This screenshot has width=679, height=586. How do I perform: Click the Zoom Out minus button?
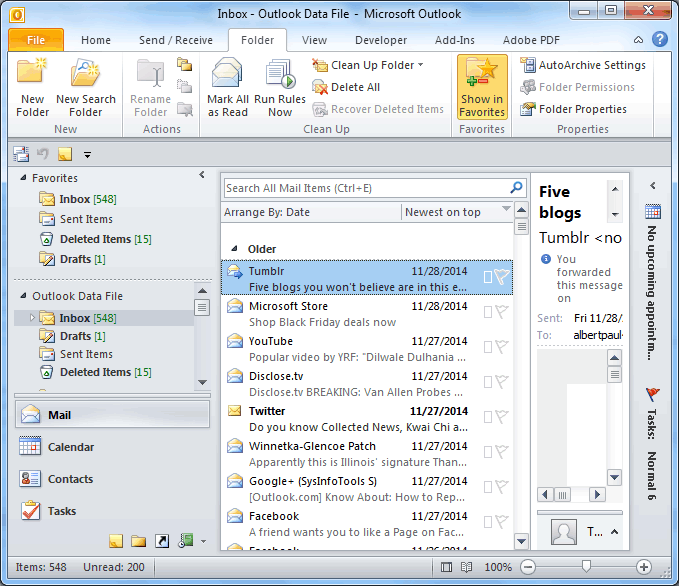[528, 567]
